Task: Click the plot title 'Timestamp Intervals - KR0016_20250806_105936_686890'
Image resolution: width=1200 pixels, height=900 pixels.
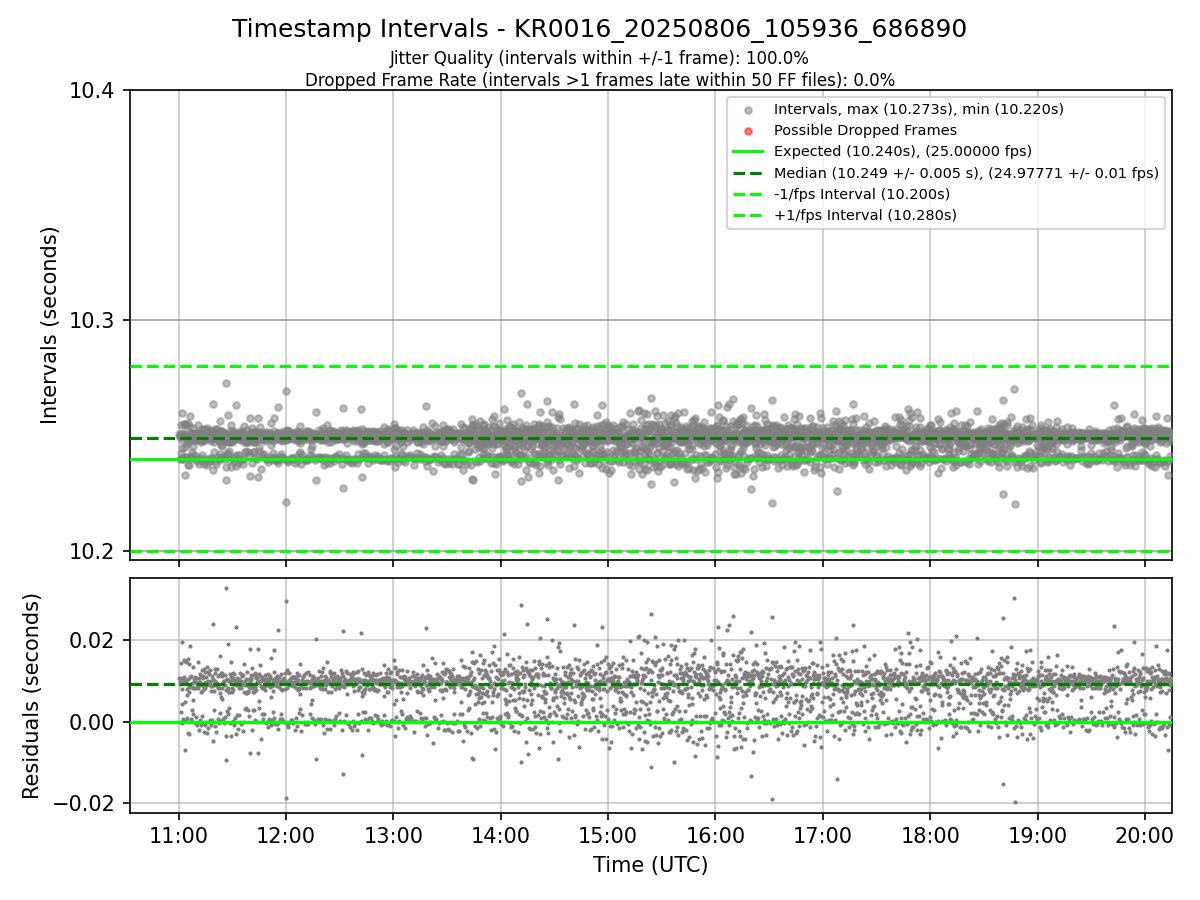Action: (x=599, y=29)
